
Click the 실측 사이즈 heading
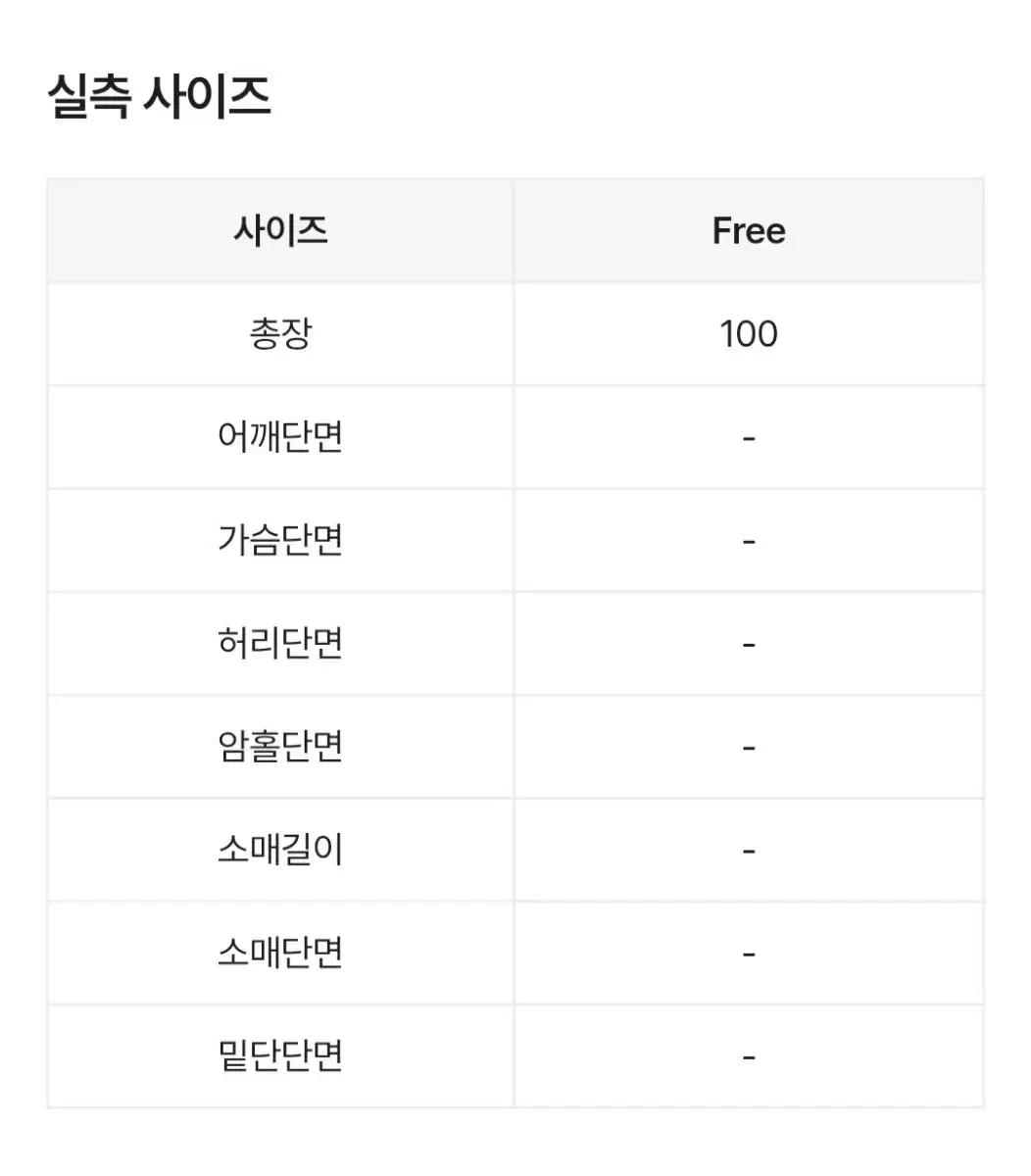pyautogui.click(x=159, y=97)
